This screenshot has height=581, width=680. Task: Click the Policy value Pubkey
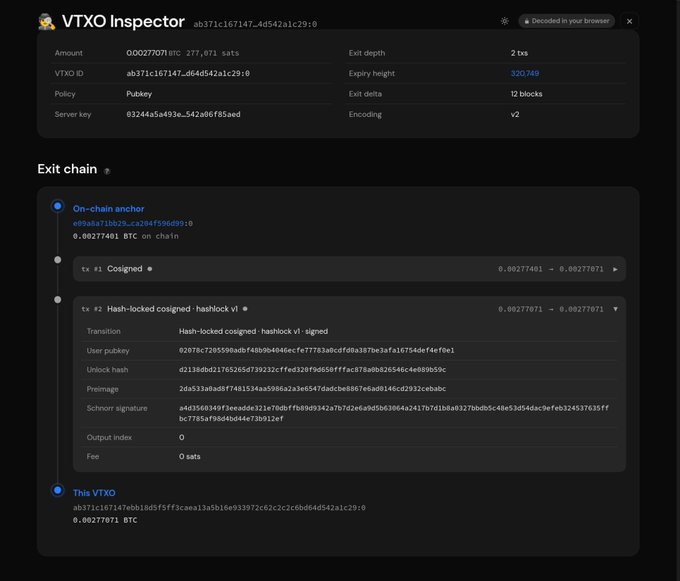(x=139, y=94)
